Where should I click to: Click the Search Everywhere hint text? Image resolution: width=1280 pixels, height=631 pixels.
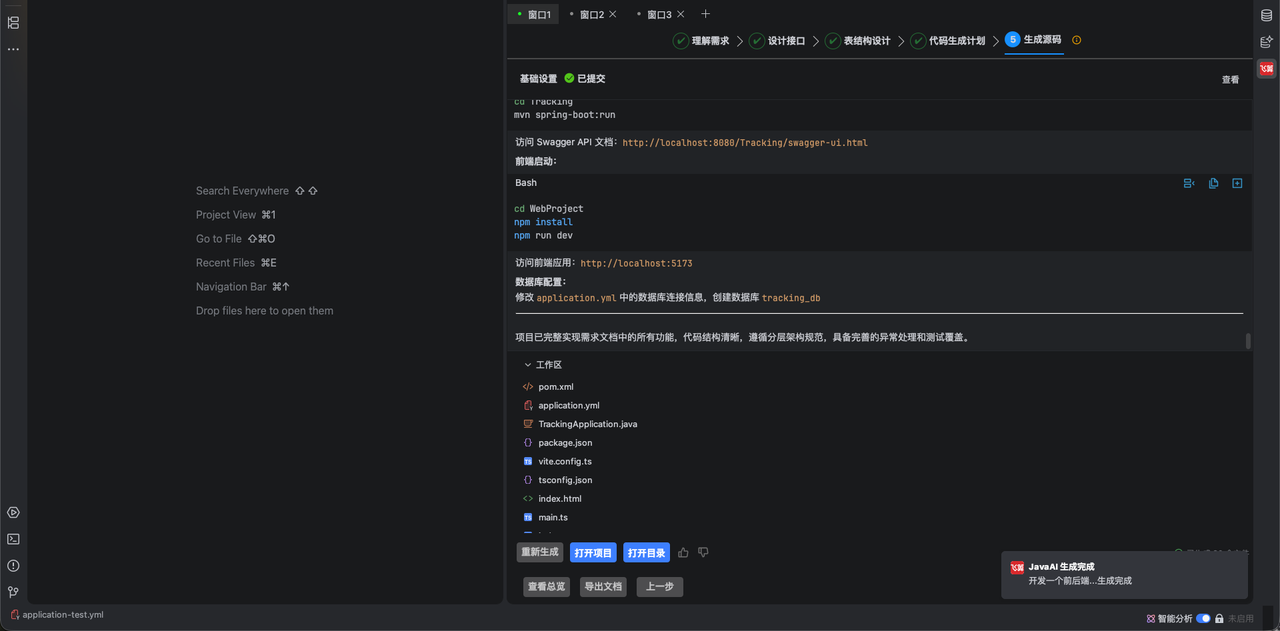coord(242,191)
